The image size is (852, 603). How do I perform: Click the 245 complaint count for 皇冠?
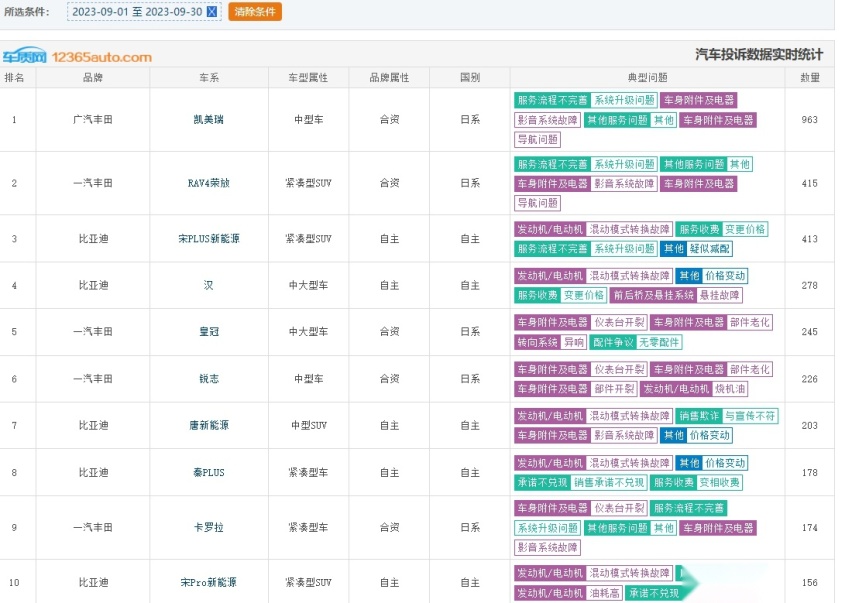810,331
